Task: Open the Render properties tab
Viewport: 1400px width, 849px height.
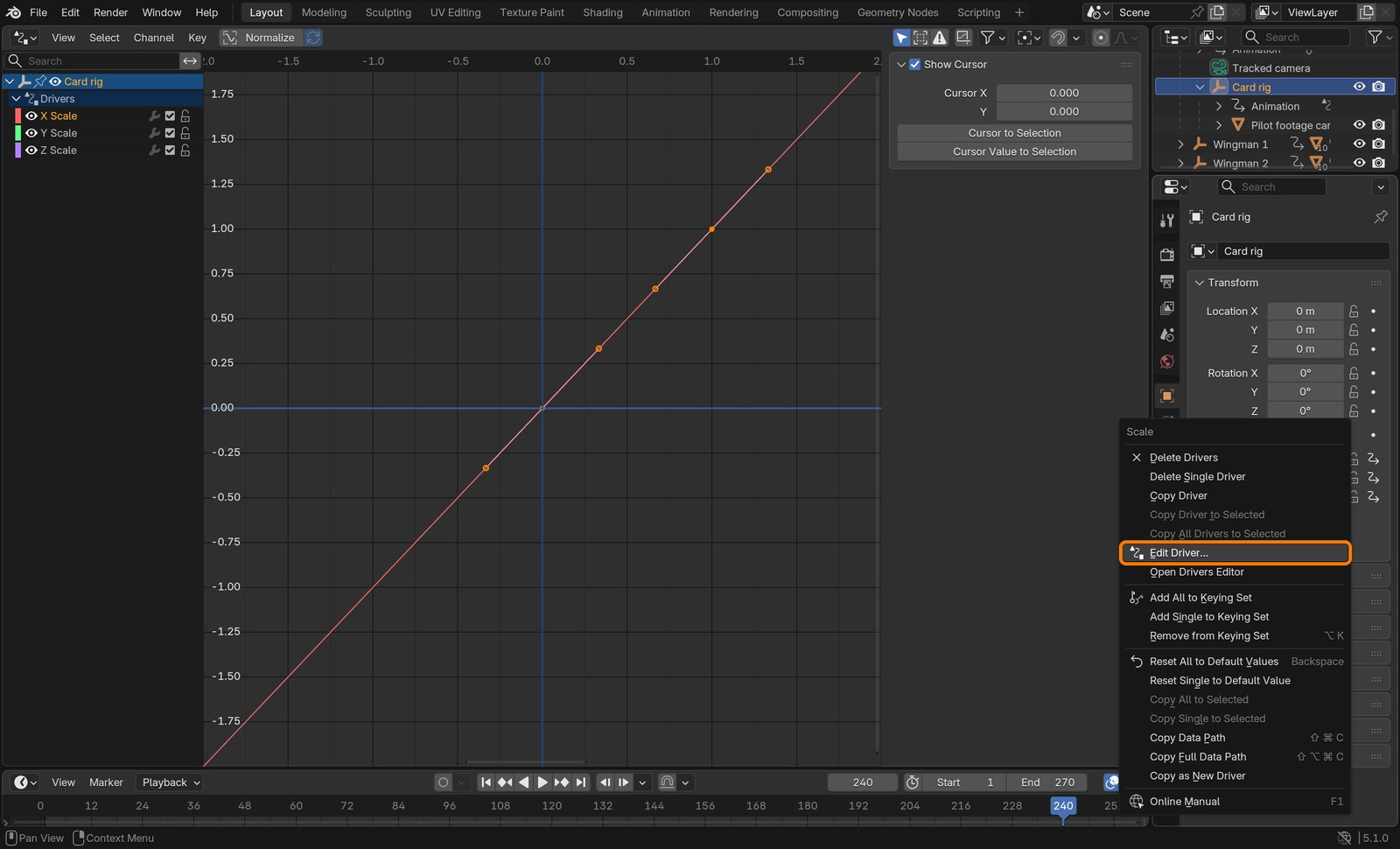Action: (x=1166, y=255)
